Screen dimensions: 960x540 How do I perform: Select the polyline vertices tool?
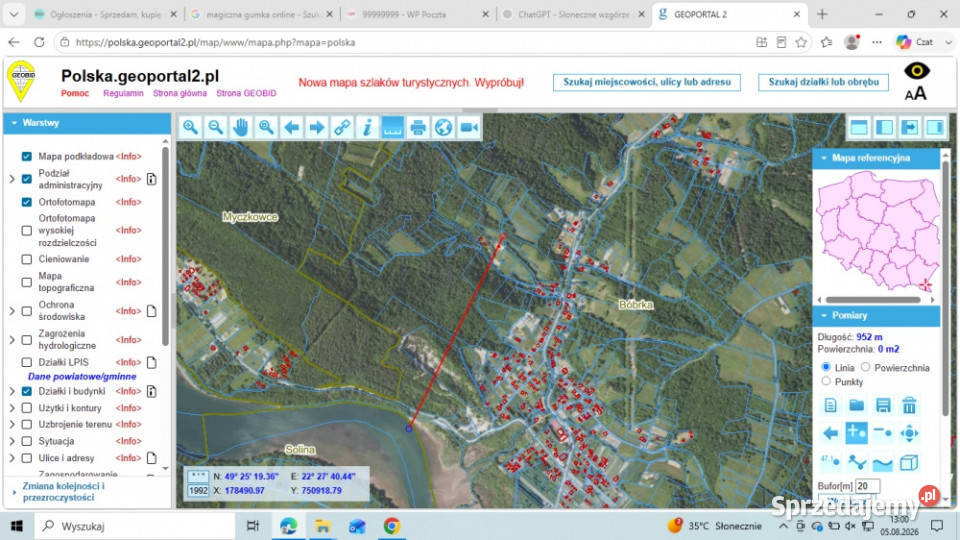(857, 462)
